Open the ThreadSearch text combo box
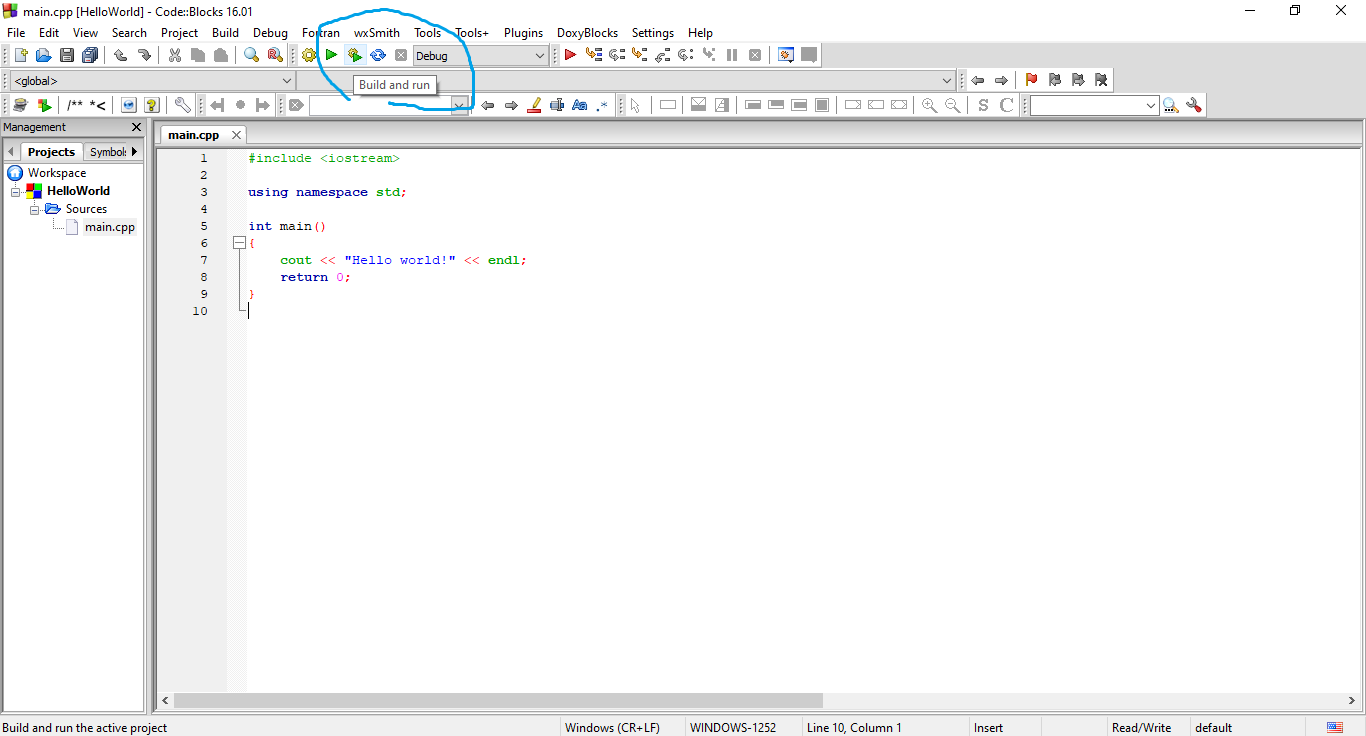The height and width of the screenshot is (736, 1366). click(1095, 105)
